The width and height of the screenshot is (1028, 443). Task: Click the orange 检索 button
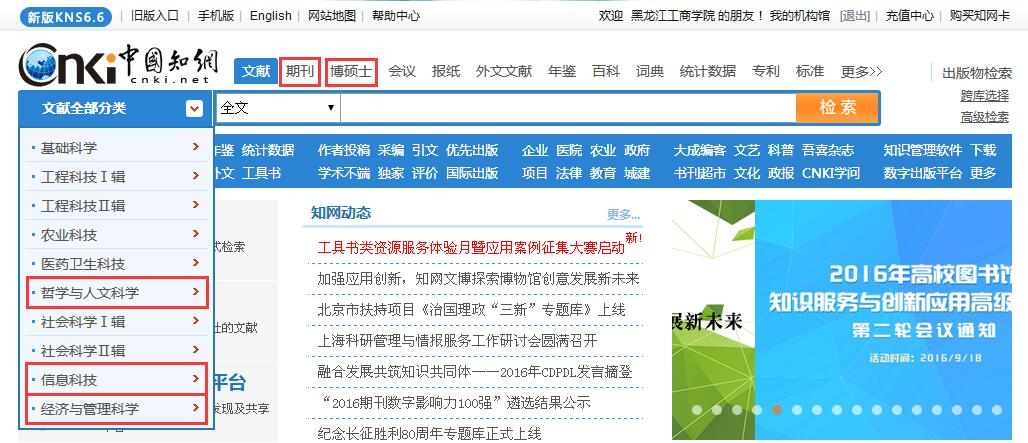coord(837,107)
